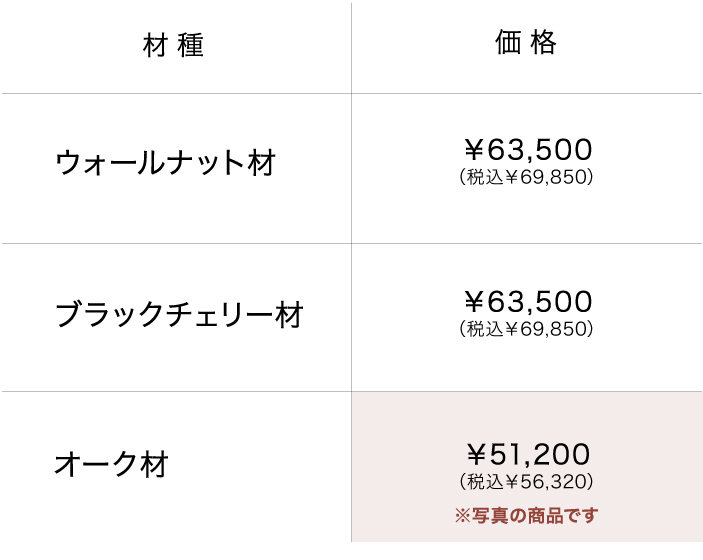Select the オーク材 row label
The image size is (703, 560).
111,464
